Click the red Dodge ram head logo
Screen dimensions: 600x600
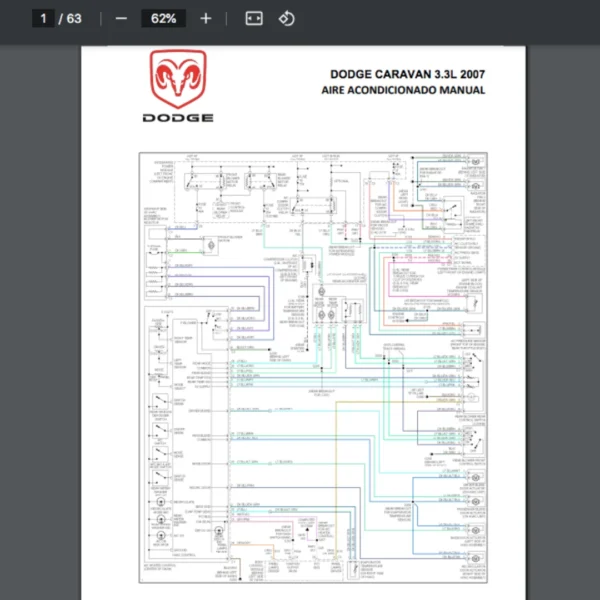[x=177, y=80]
